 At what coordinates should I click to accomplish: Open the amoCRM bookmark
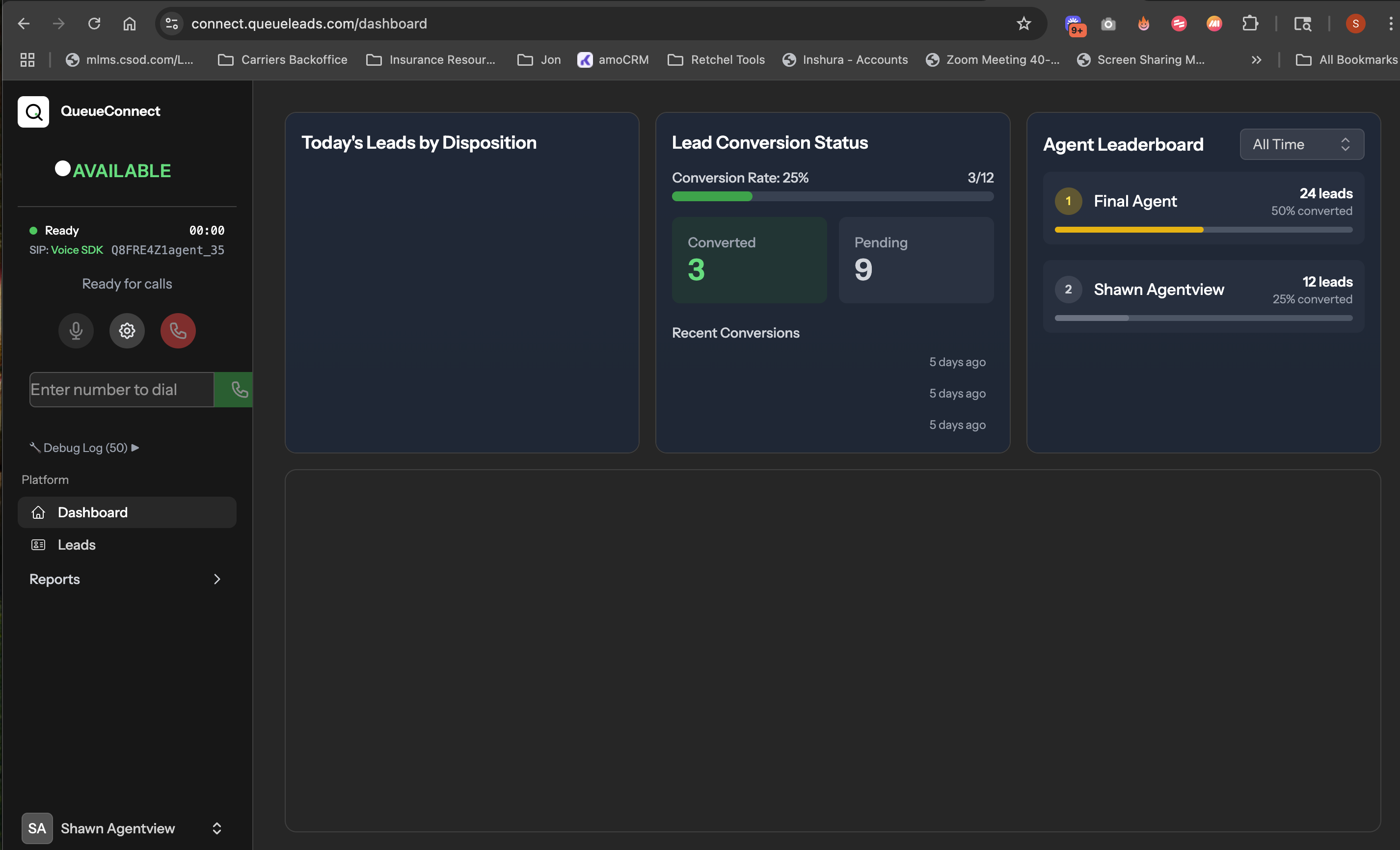click(x=614, y=60)
